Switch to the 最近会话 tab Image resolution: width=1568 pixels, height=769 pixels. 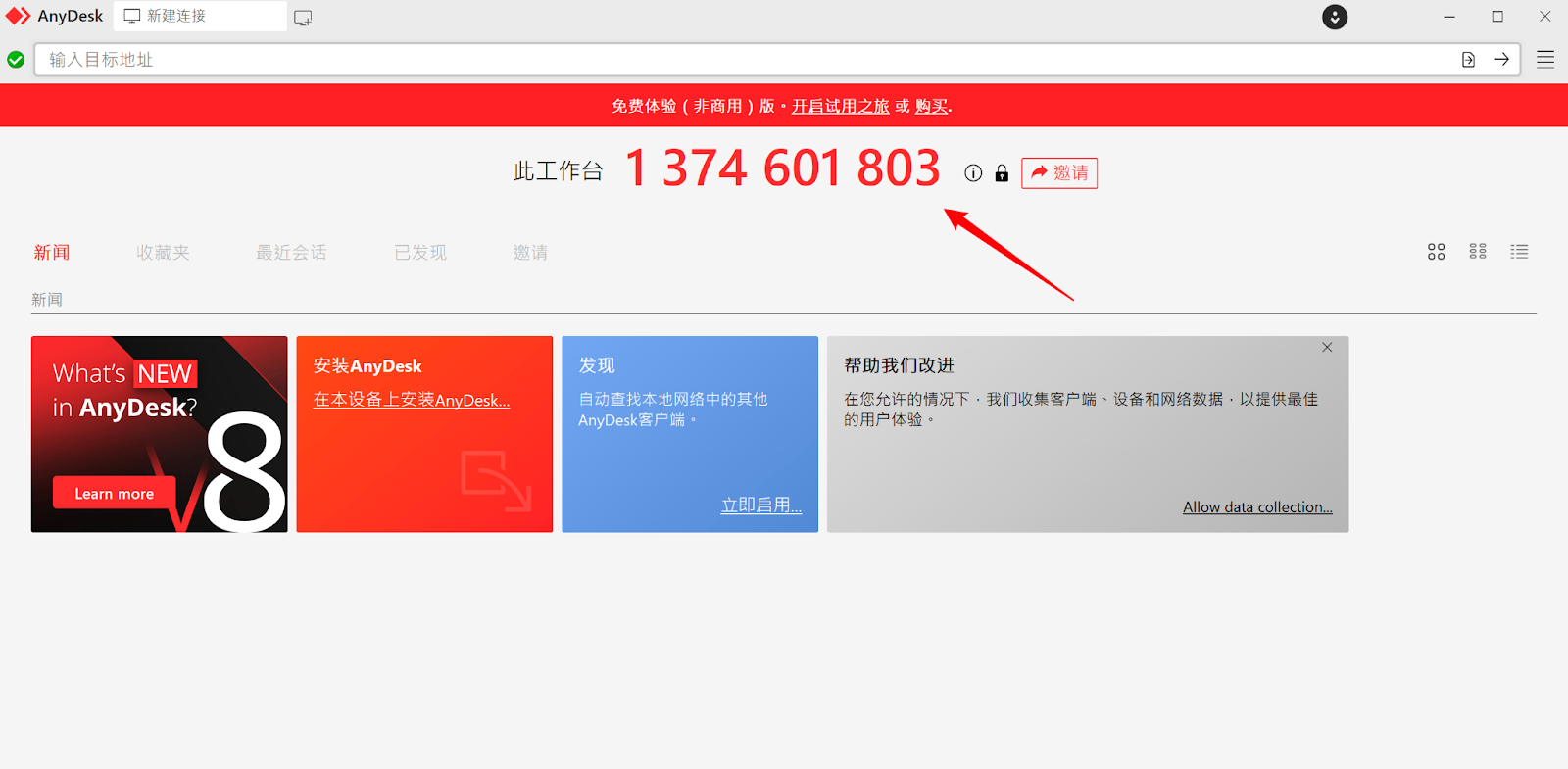click(291, 253)
